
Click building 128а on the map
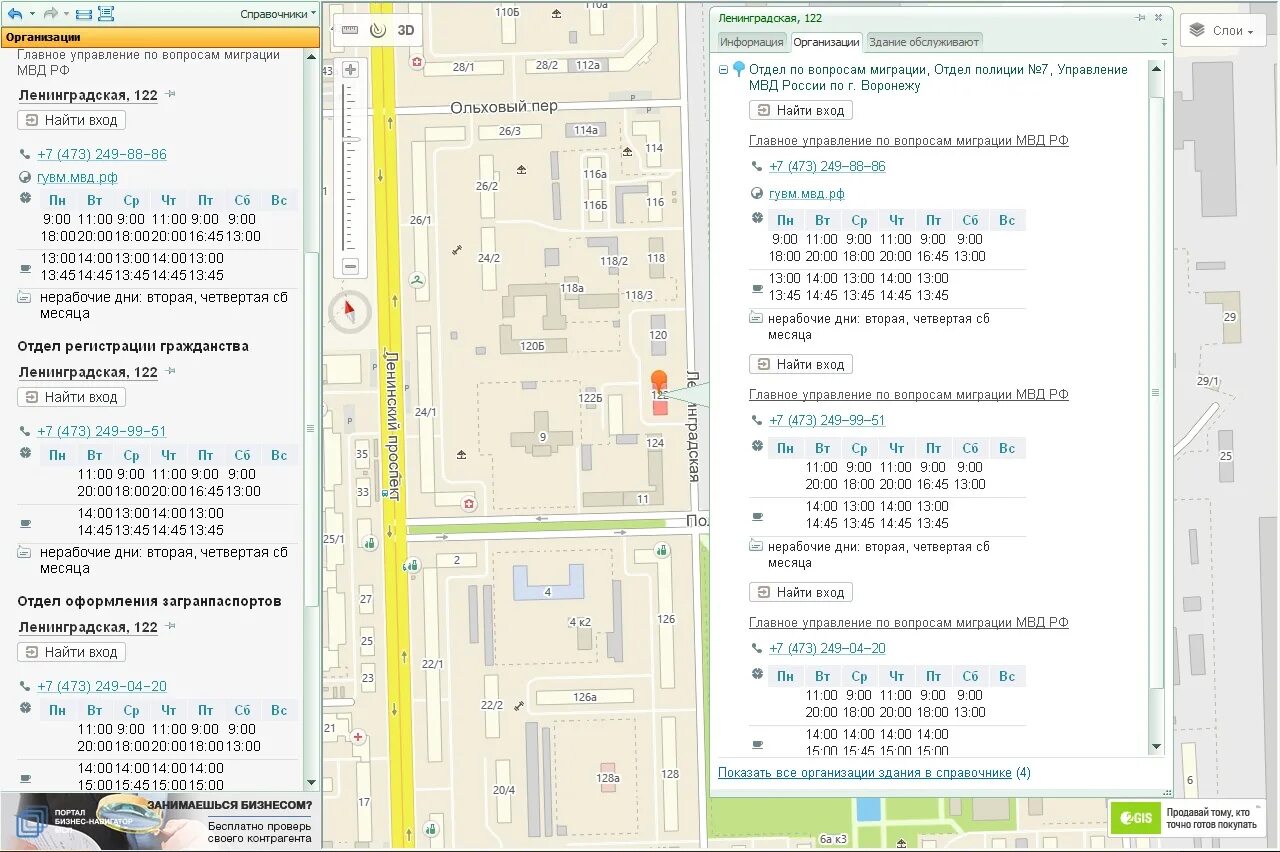point(607,778)
